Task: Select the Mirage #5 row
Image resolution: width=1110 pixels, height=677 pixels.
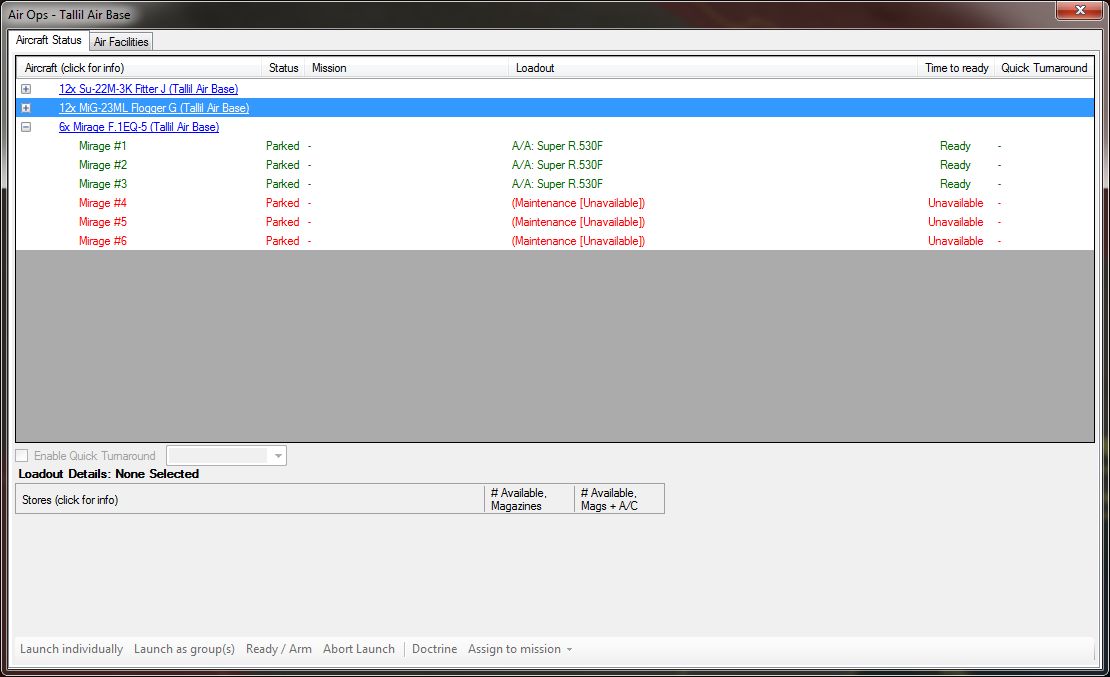Action: [555, 223]
